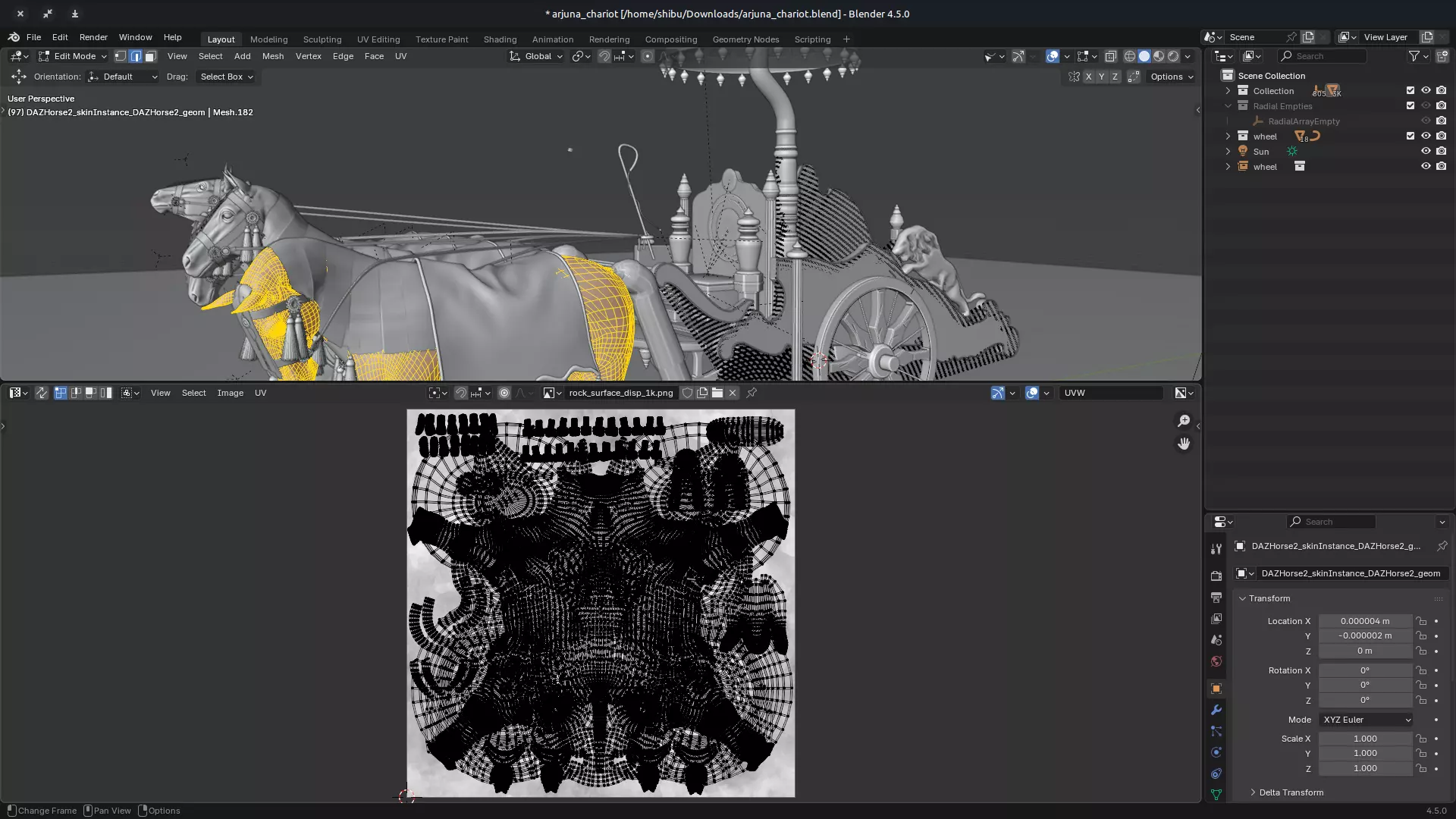Click the Options button in viewport
Image resolution: width=1456 pixels, height=819 pixels.
[1171, 77]
